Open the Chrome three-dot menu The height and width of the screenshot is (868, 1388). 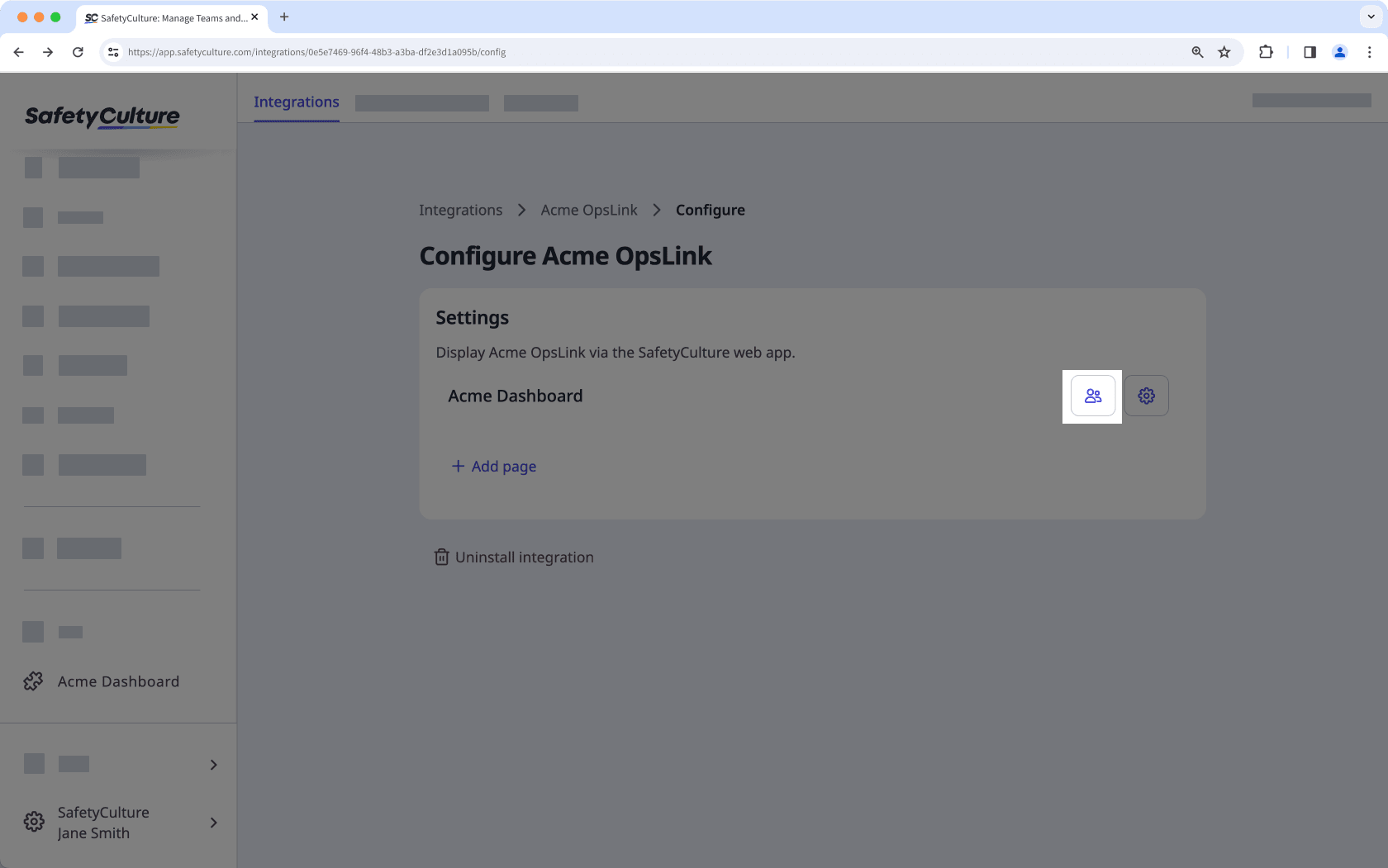pyautogui.click(x=1370, y=52)
